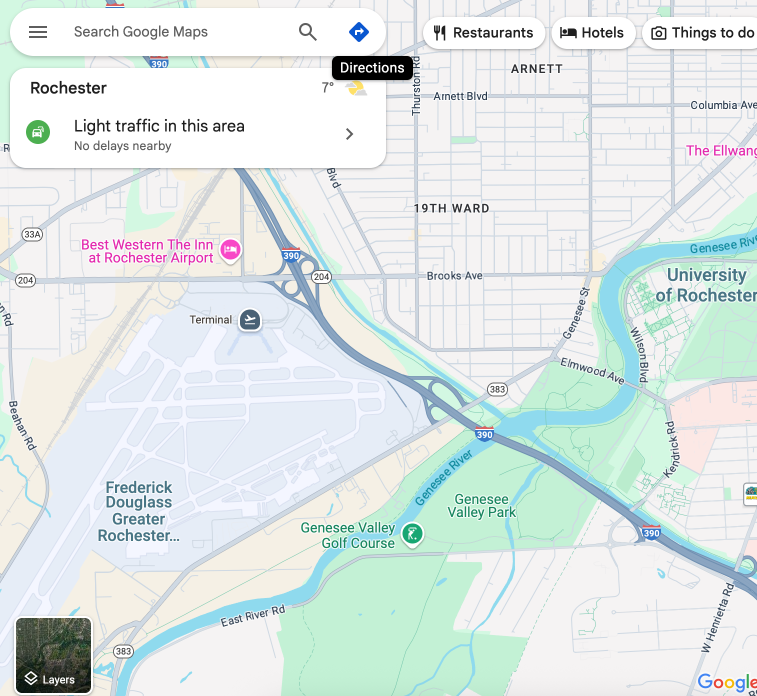Filter the map by Restaurants
The width and height of the screenshot is (757, 696).
[484, 33]
